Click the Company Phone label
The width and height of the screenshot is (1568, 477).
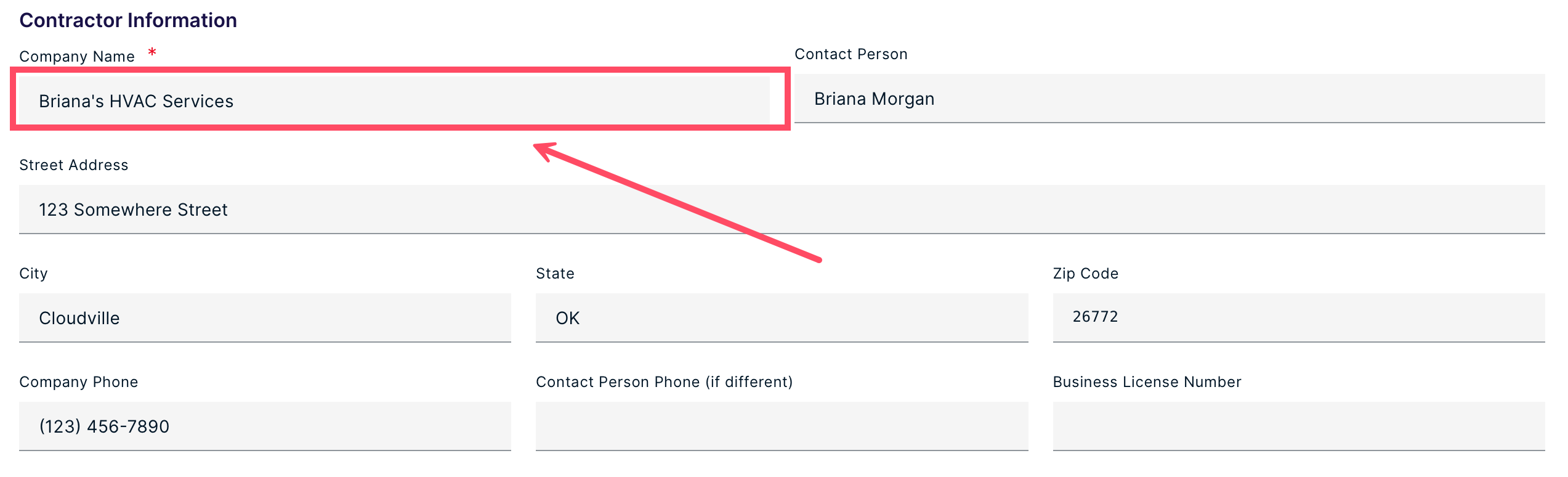click(79, 382)
